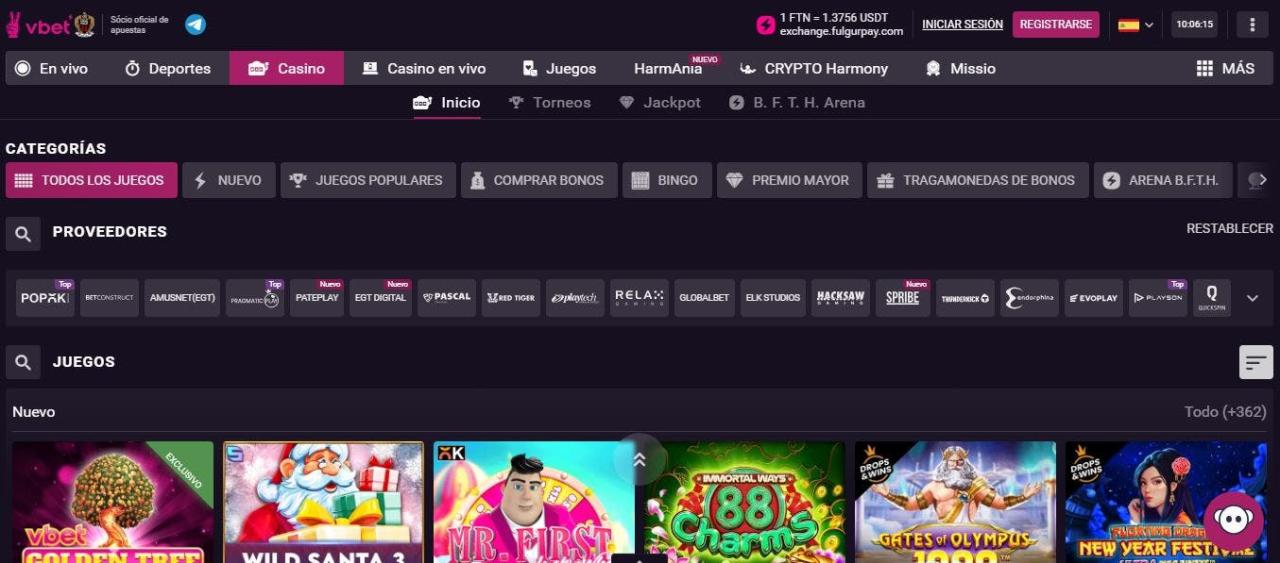Switch to the Inicio tab
Image resolution: width=1280 pixels, height=563 pixels.
point(447,103)
